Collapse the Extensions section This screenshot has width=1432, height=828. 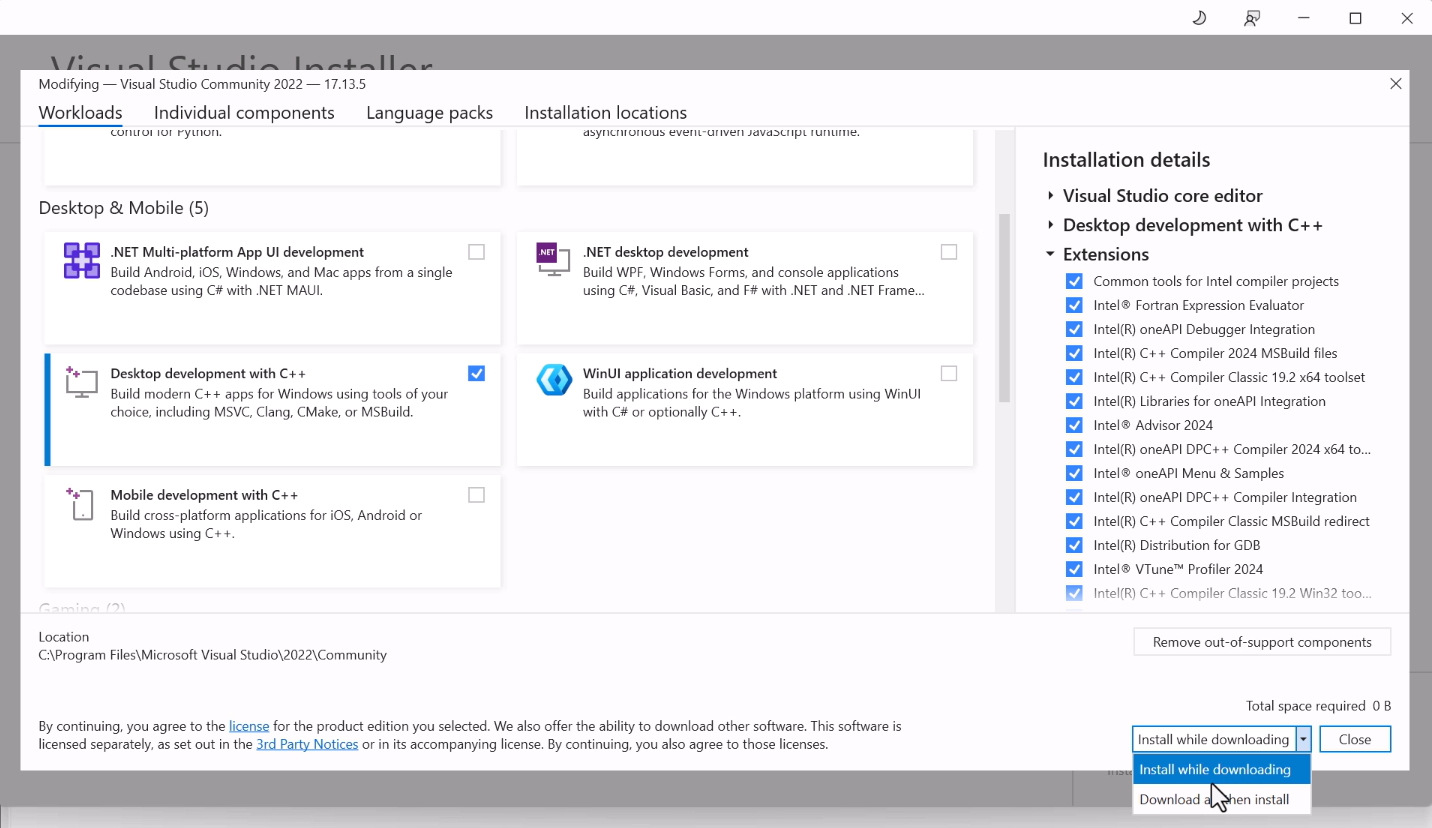(x=1050, y=254)
